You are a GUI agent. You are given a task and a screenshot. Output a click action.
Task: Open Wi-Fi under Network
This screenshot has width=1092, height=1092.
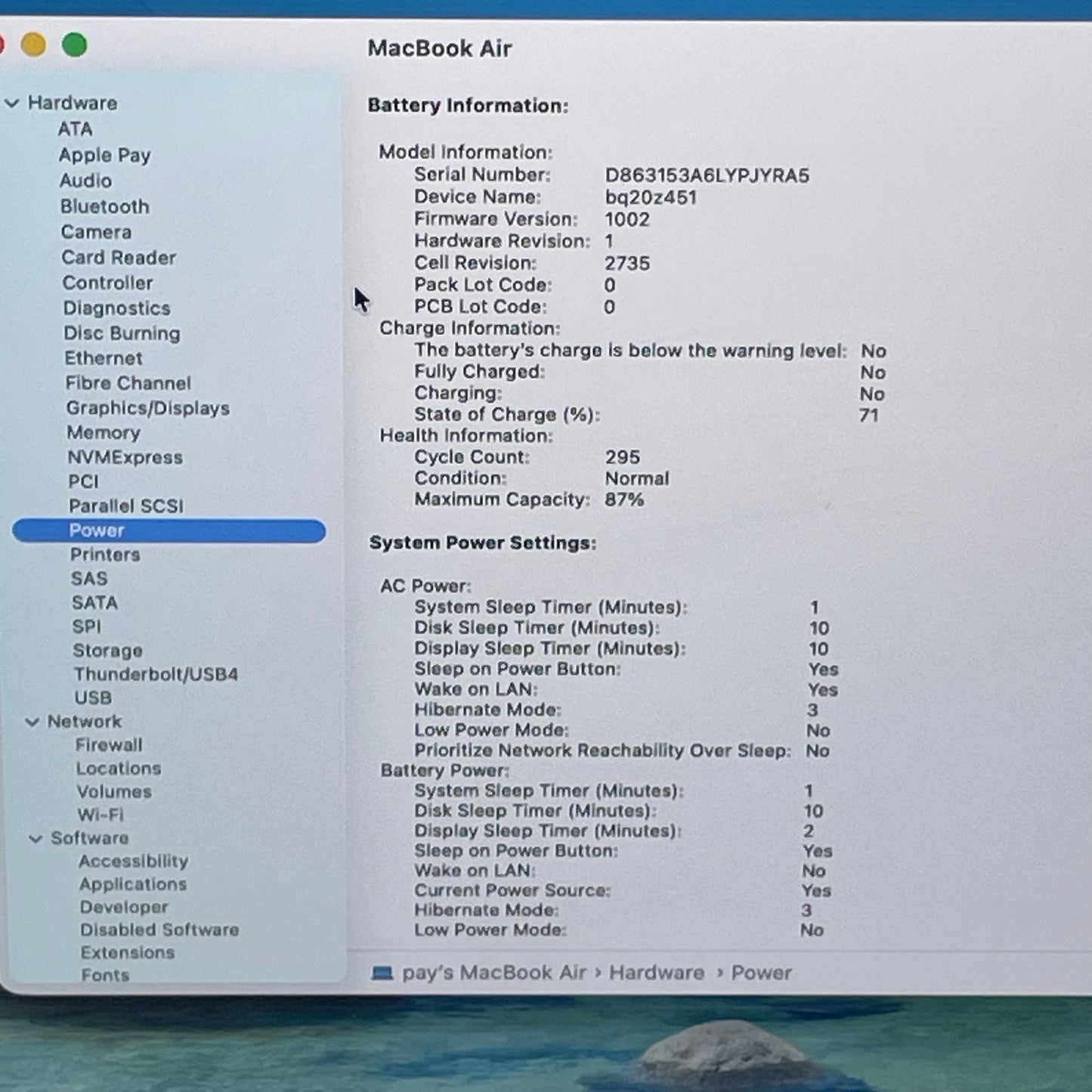101,815
